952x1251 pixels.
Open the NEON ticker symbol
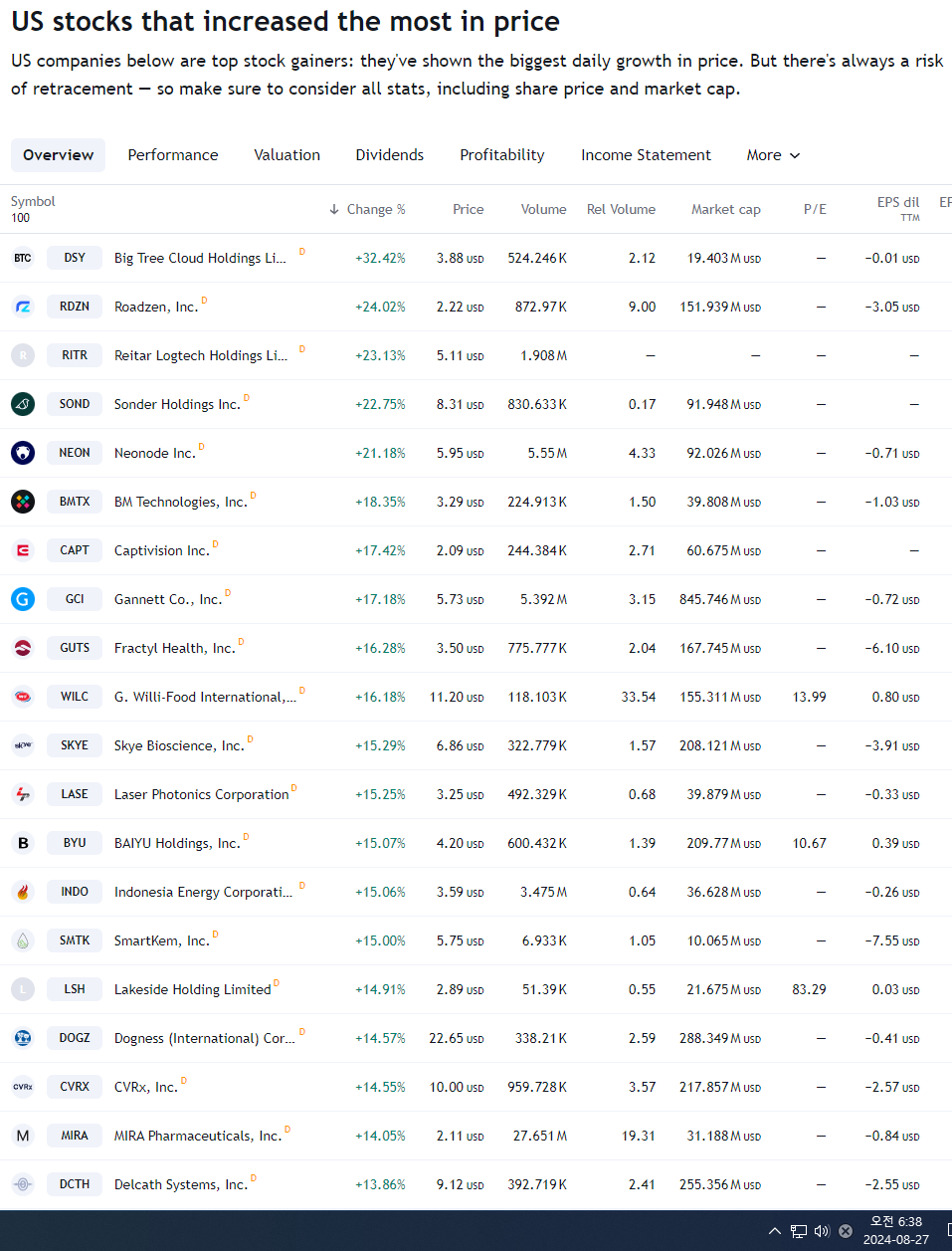75,453
